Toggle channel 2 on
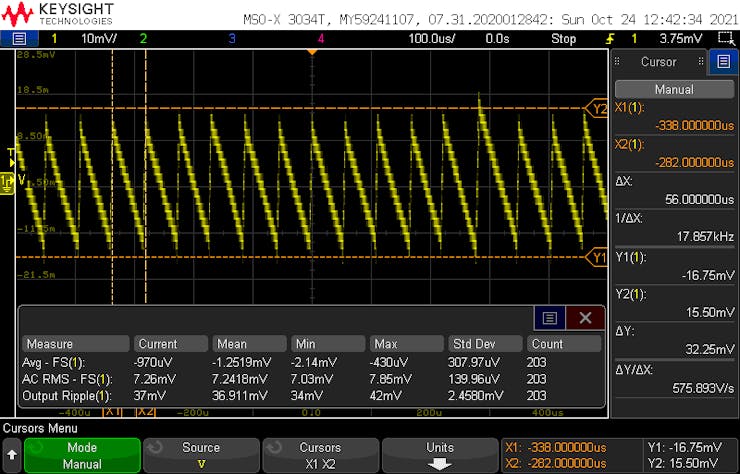The width and height of the screenshot is (740, 474). 143,38
